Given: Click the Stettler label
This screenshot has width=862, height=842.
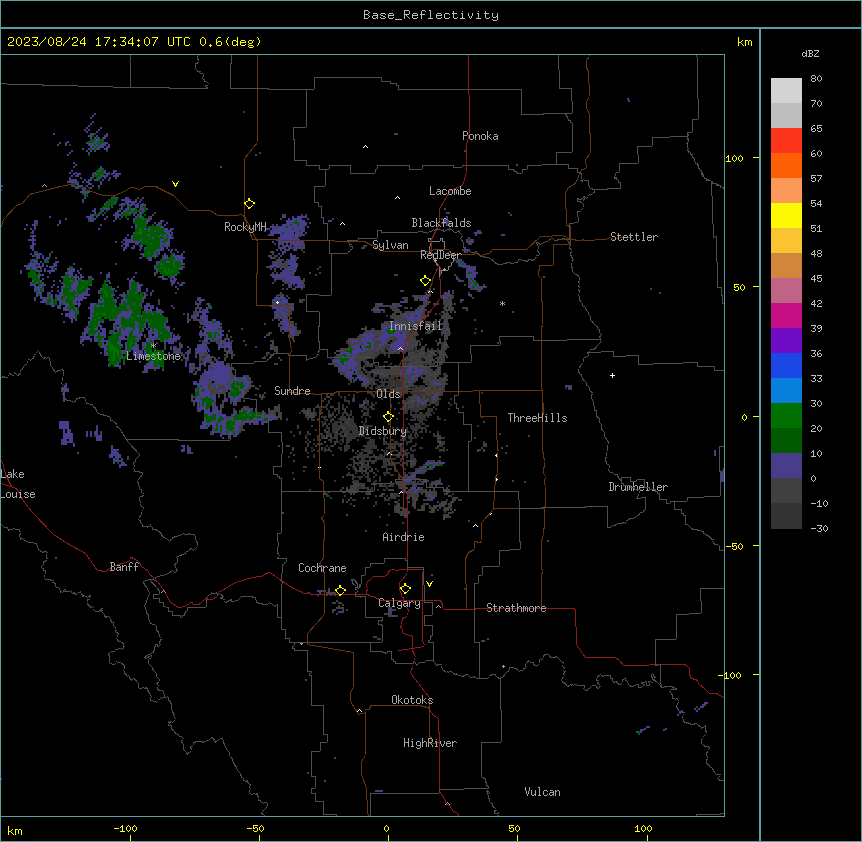Looking at the screenshot, I should (634, 237).
